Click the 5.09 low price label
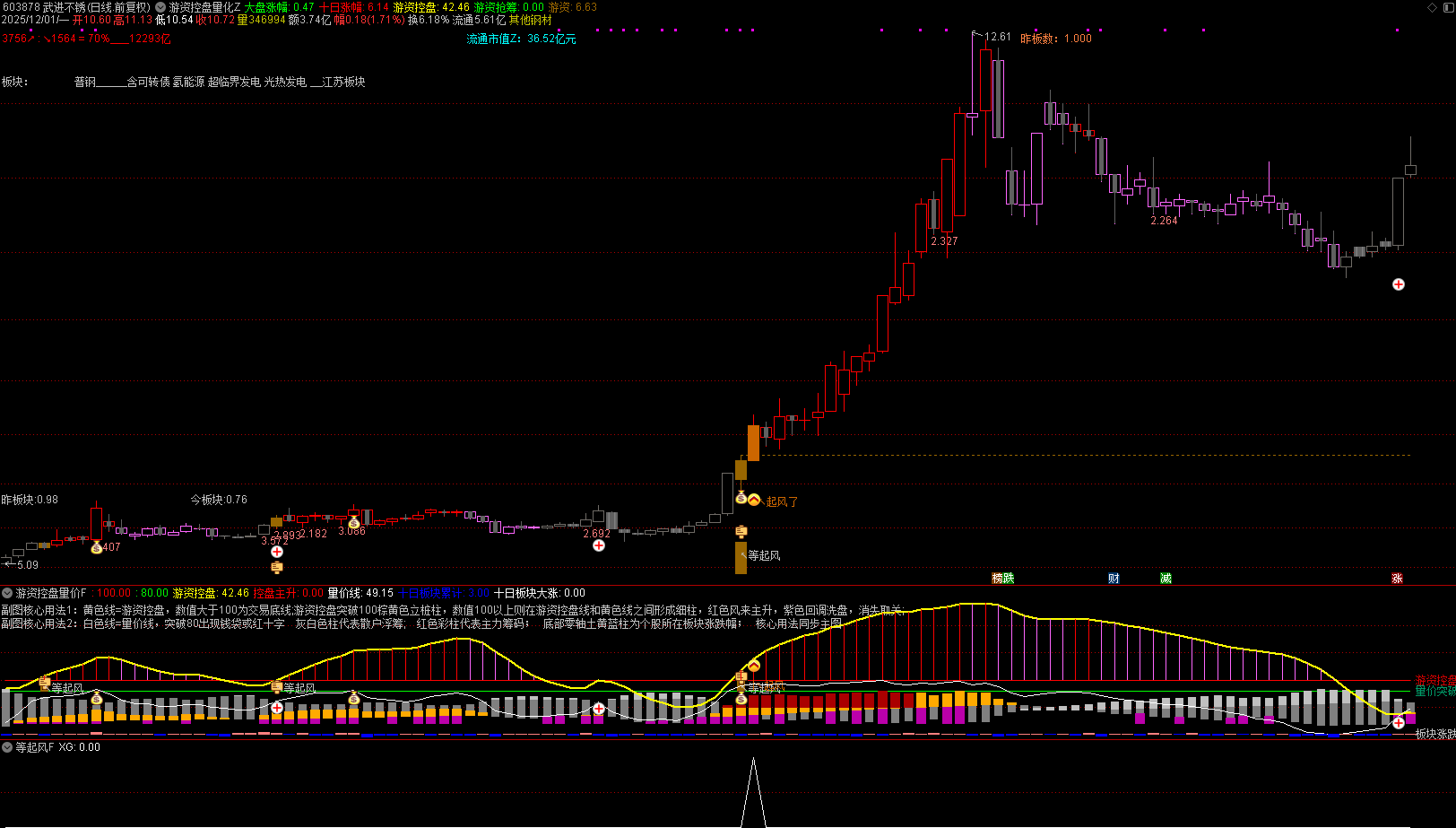This screenshot has height=828, width=1456. click(x=28, y=565)
